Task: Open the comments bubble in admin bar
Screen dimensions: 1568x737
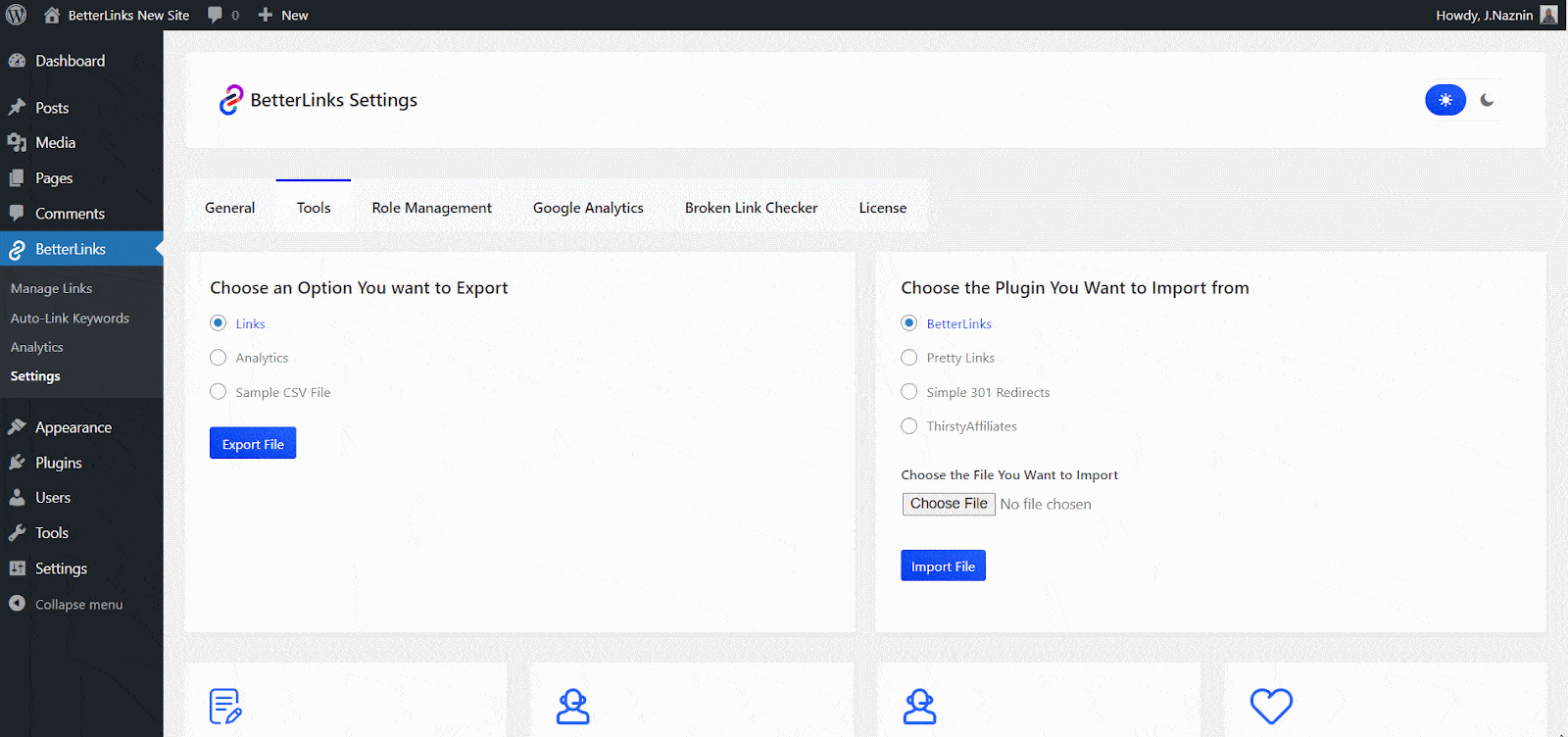Action: click(x=215, y=15)
